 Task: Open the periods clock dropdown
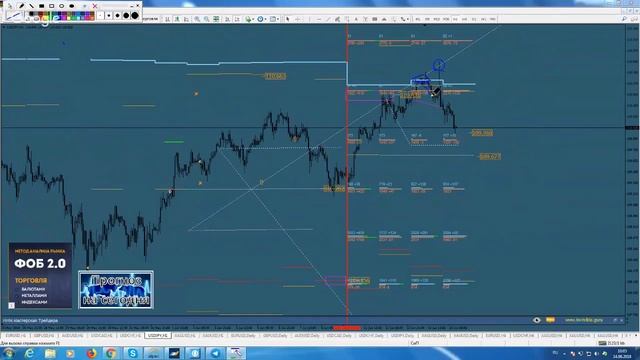click(x=261, y=19)
